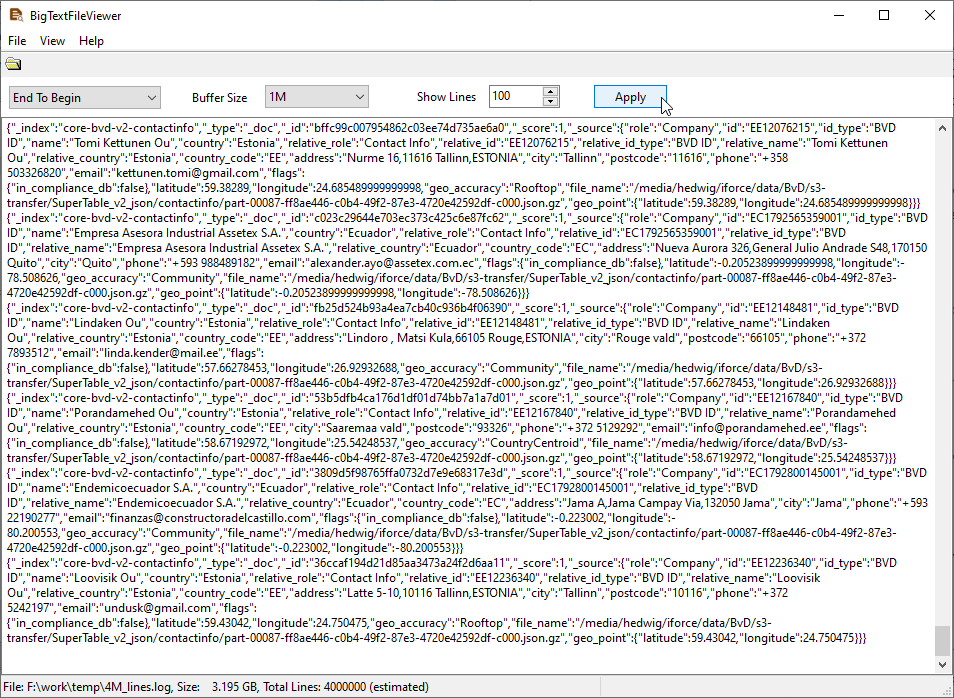Click the address "Latte 5-10,10116 Tallinn,ESTONIA"

click(433, 593)
